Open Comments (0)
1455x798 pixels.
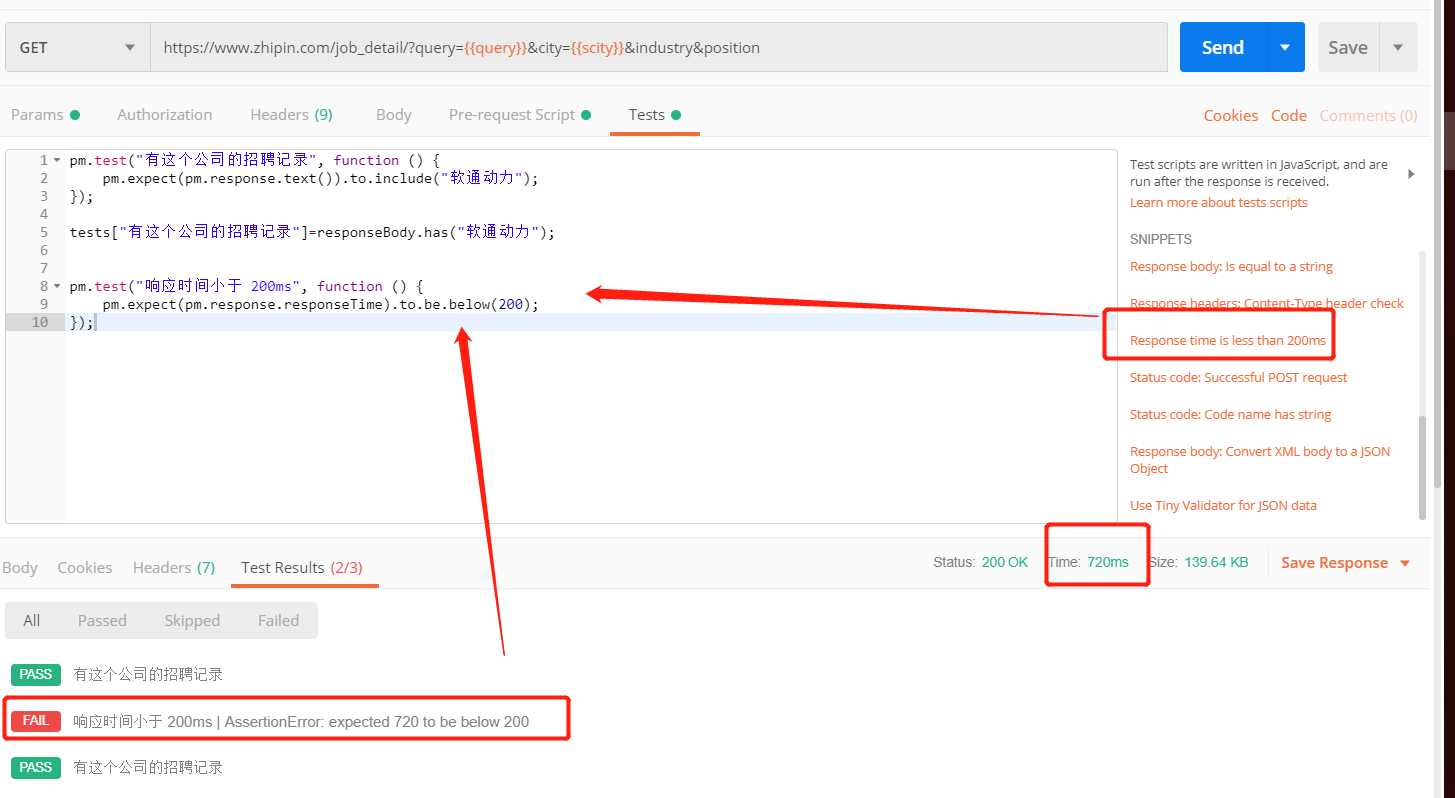click(1368, 116)
